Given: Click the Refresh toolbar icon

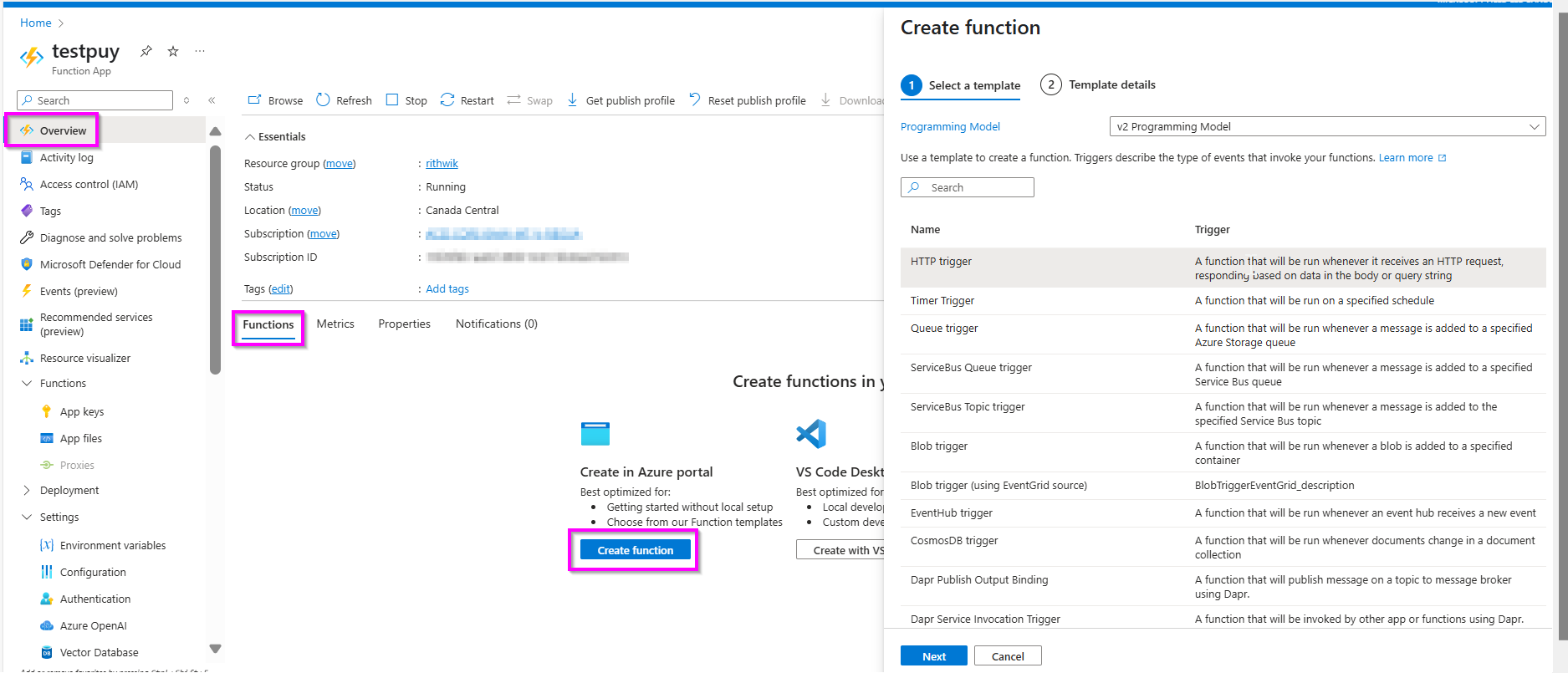Looking at the screenshot, I should coord(323,100).
